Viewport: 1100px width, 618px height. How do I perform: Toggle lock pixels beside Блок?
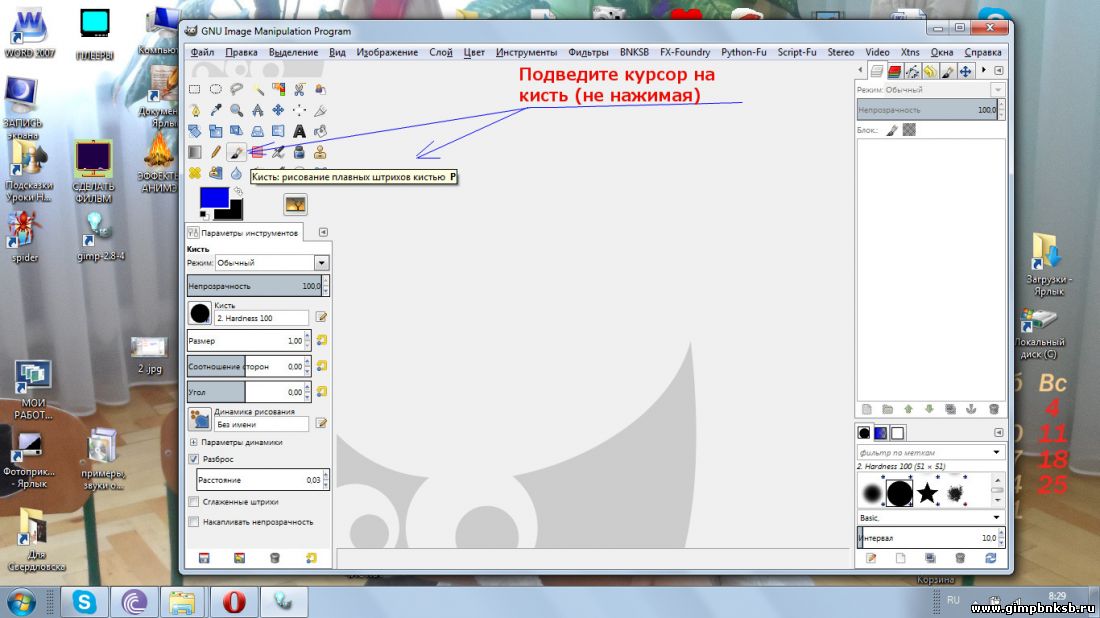[892, 130]
